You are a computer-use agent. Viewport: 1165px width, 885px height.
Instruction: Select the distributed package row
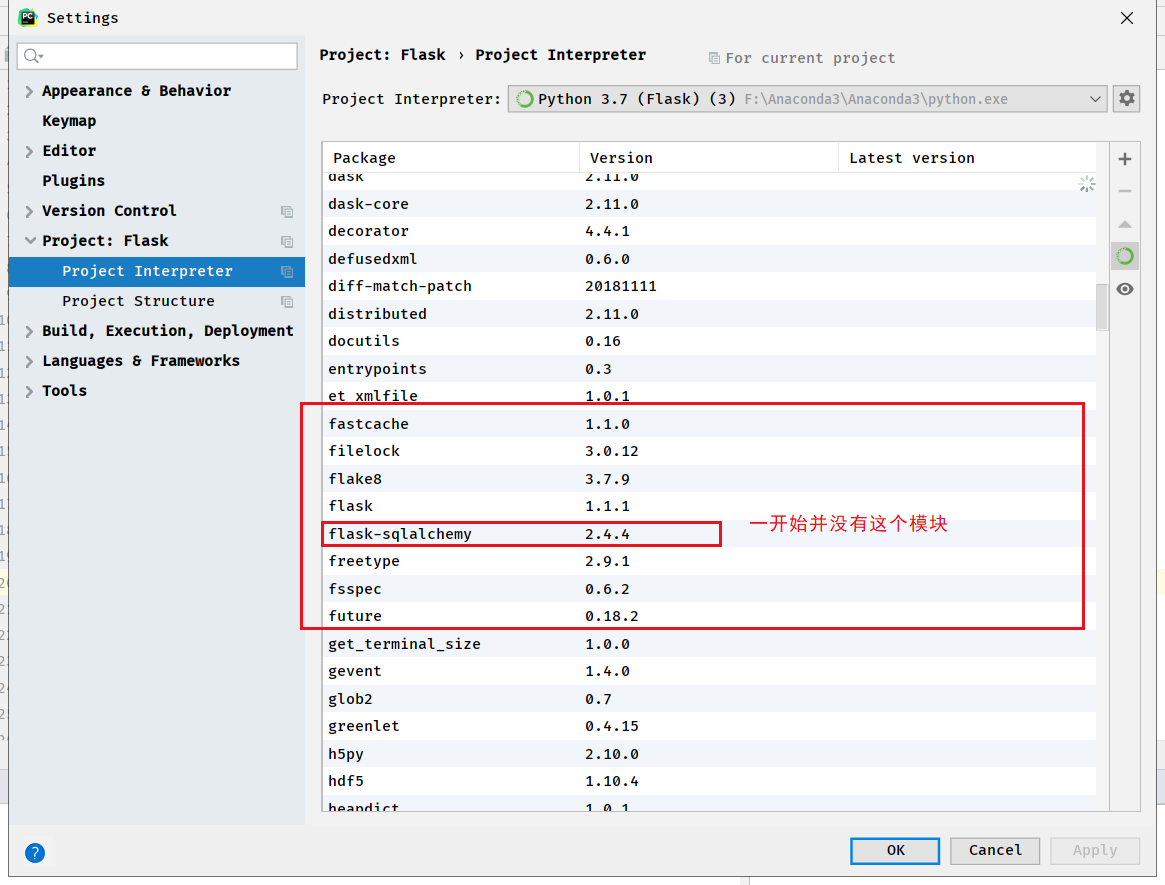[x=710, y=314]
